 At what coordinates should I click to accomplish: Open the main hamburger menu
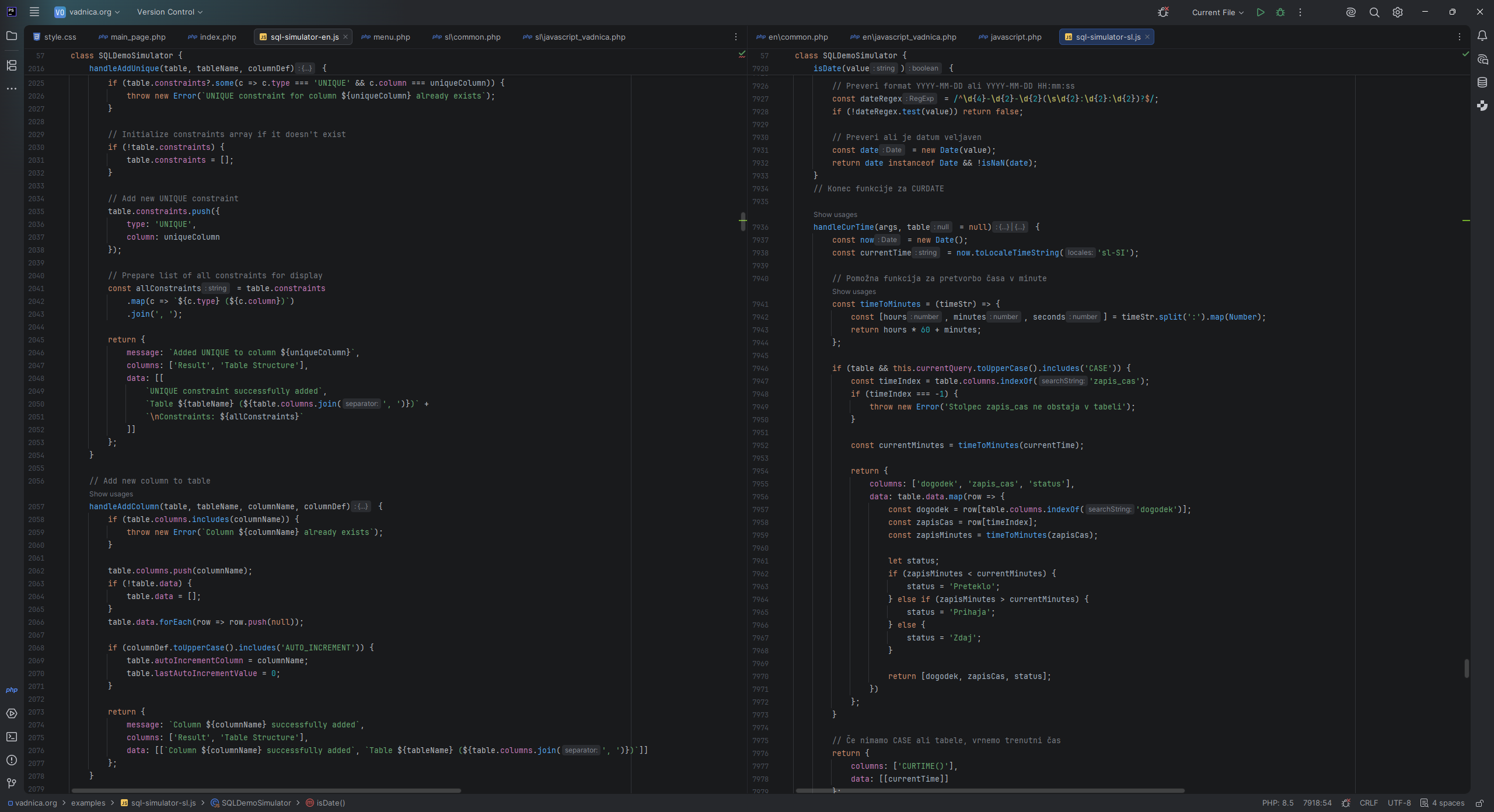tap(34, 12)
